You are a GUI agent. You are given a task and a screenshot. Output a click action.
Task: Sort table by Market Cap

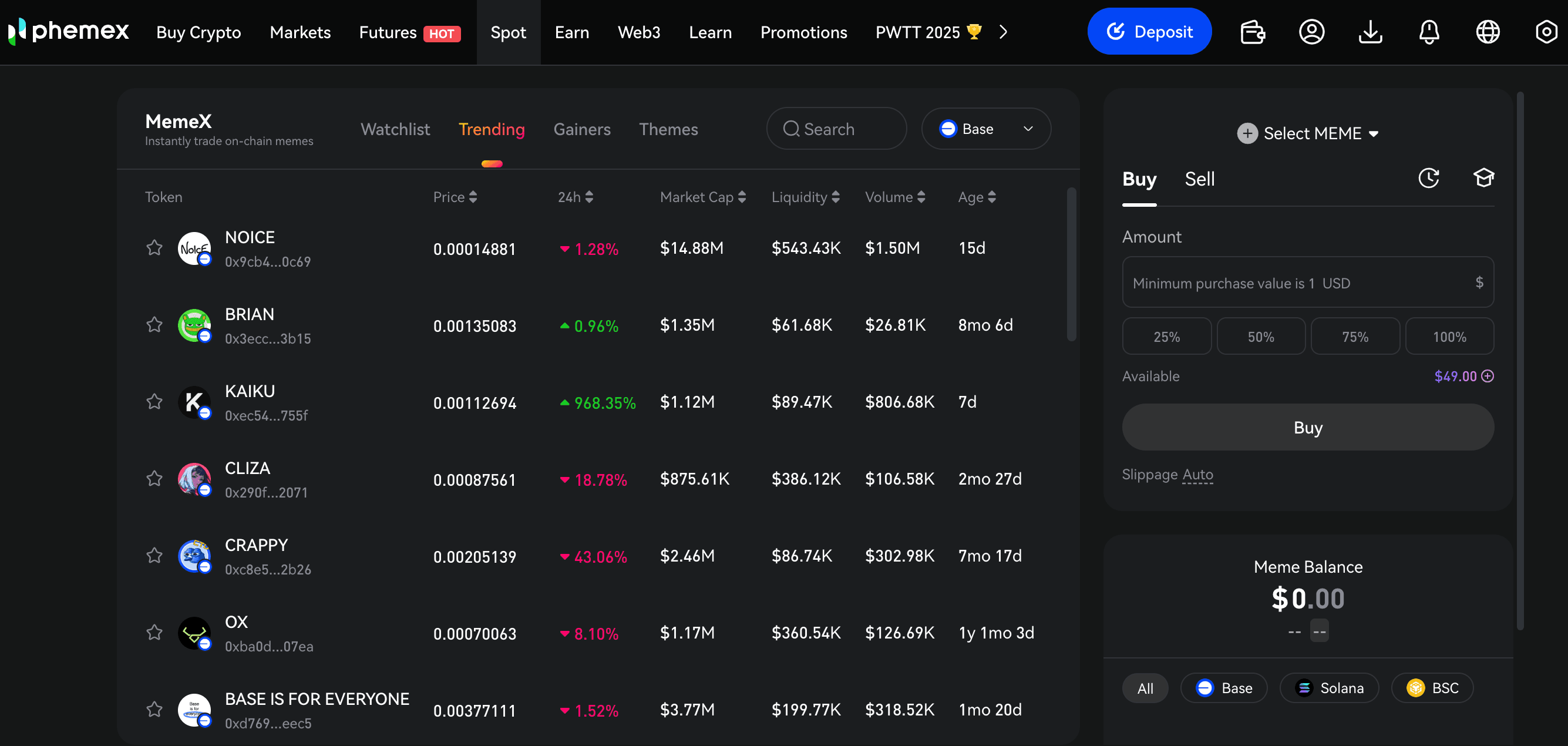702,197
